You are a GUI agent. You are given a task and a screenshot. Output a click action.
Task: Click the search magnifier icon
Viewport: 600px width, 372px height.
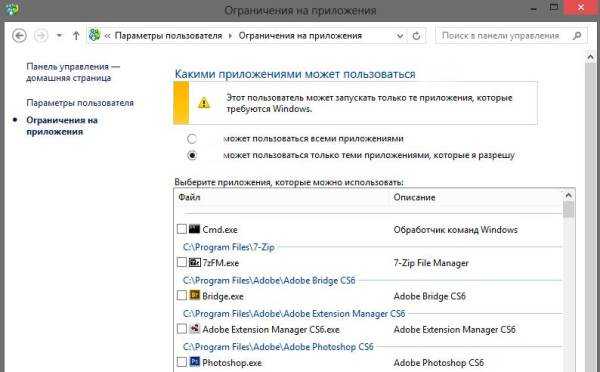577,36
